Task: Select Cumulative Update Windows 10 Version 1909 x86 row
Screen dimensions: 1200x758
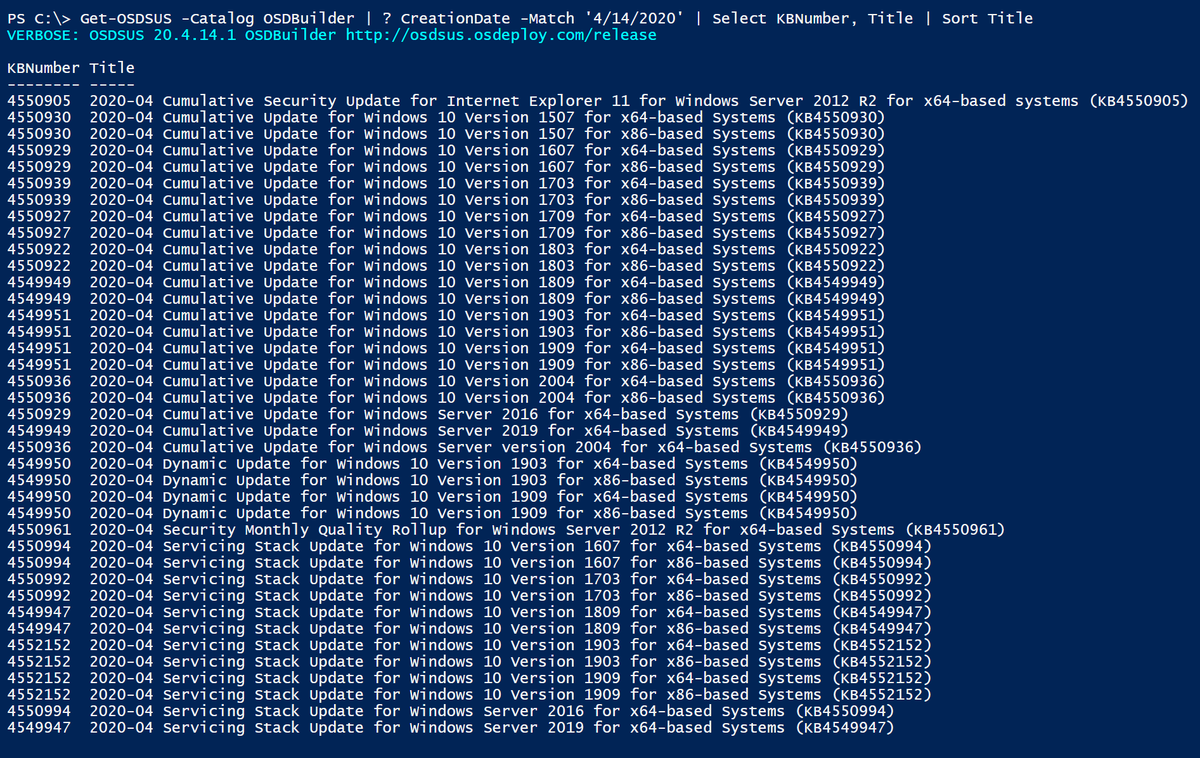Action: (446, 365)
